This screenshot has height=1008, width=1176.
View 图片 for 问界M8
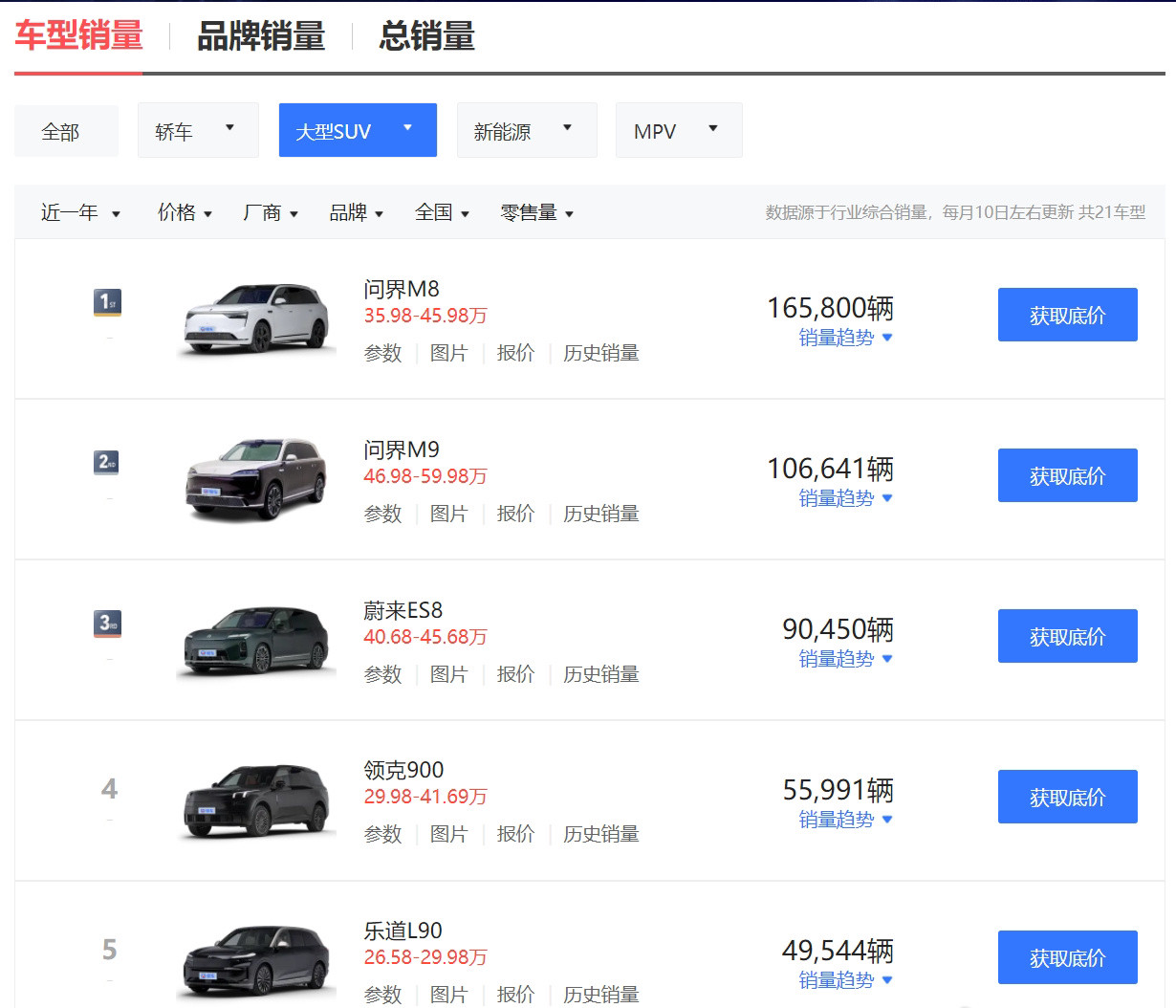(x=449, y=353)
